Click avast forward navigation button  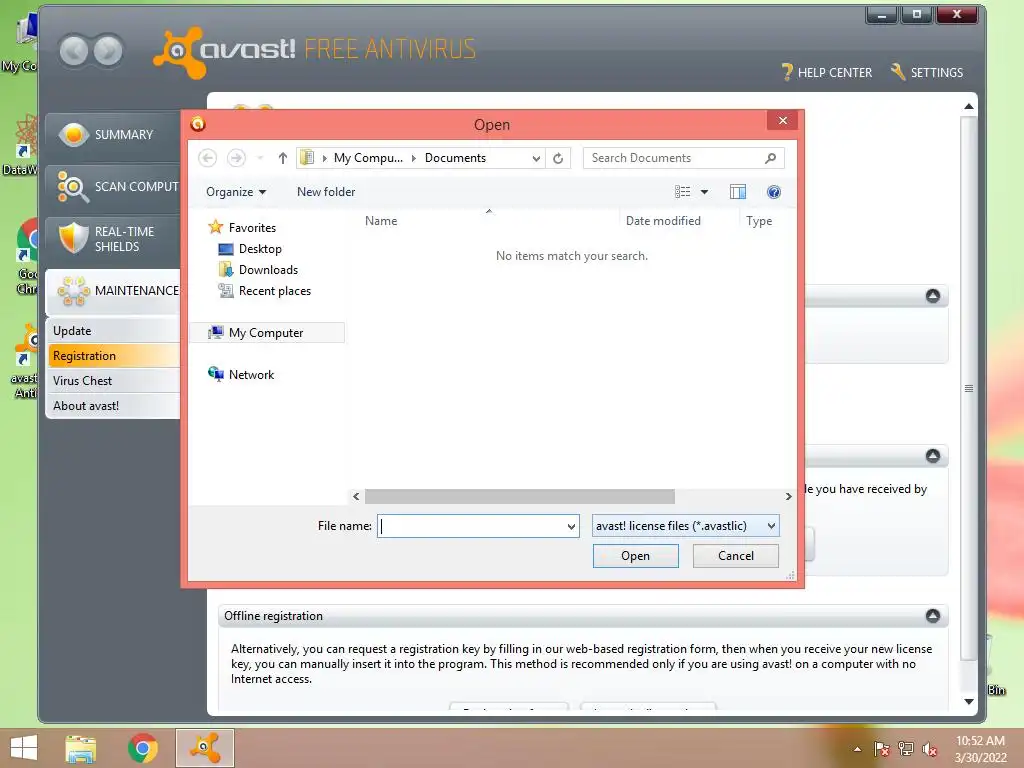pos(108,51)
